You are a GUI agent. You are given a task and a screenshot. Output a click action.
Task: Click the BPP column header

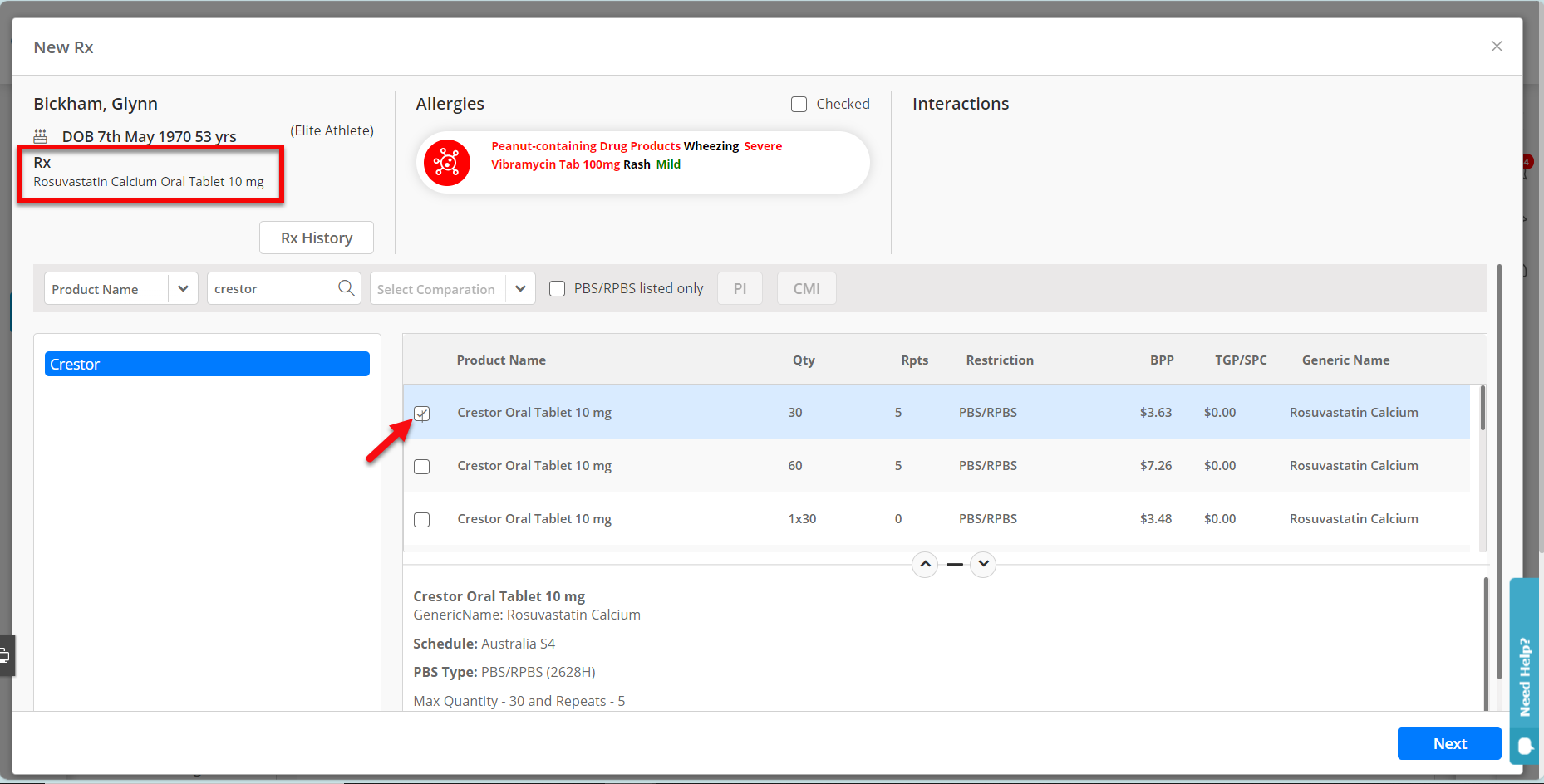click(x=1162, y=360)
